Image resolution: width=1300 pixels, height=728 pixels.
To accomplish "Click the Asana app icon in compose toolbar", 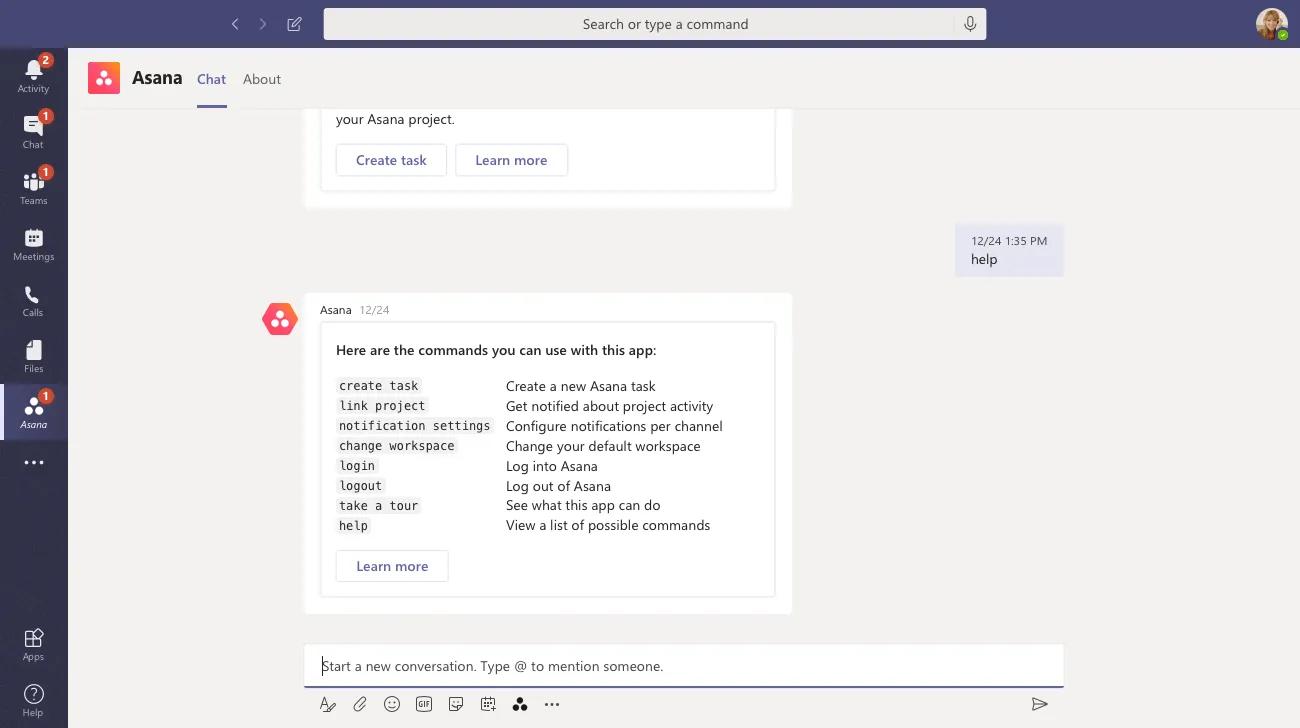I will click(x=520, y=705).
